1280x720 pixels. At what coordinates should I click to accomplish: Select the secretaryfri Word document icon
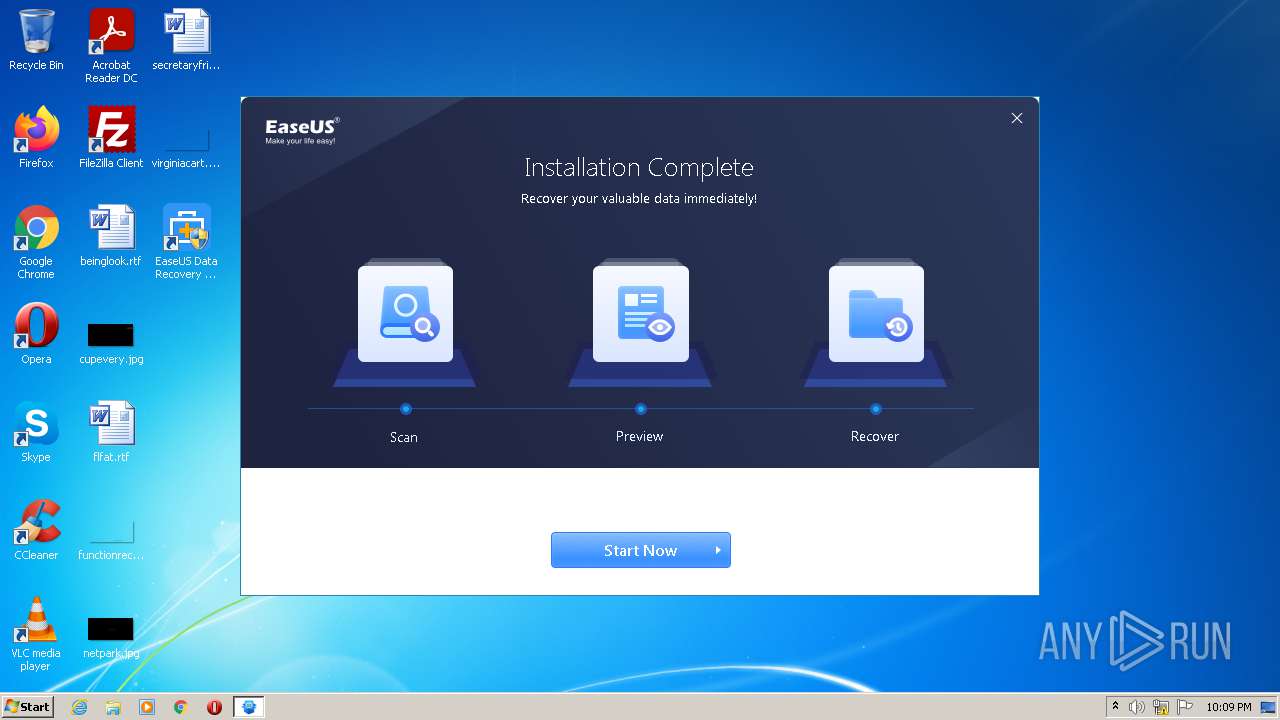[x=186, y=40]
